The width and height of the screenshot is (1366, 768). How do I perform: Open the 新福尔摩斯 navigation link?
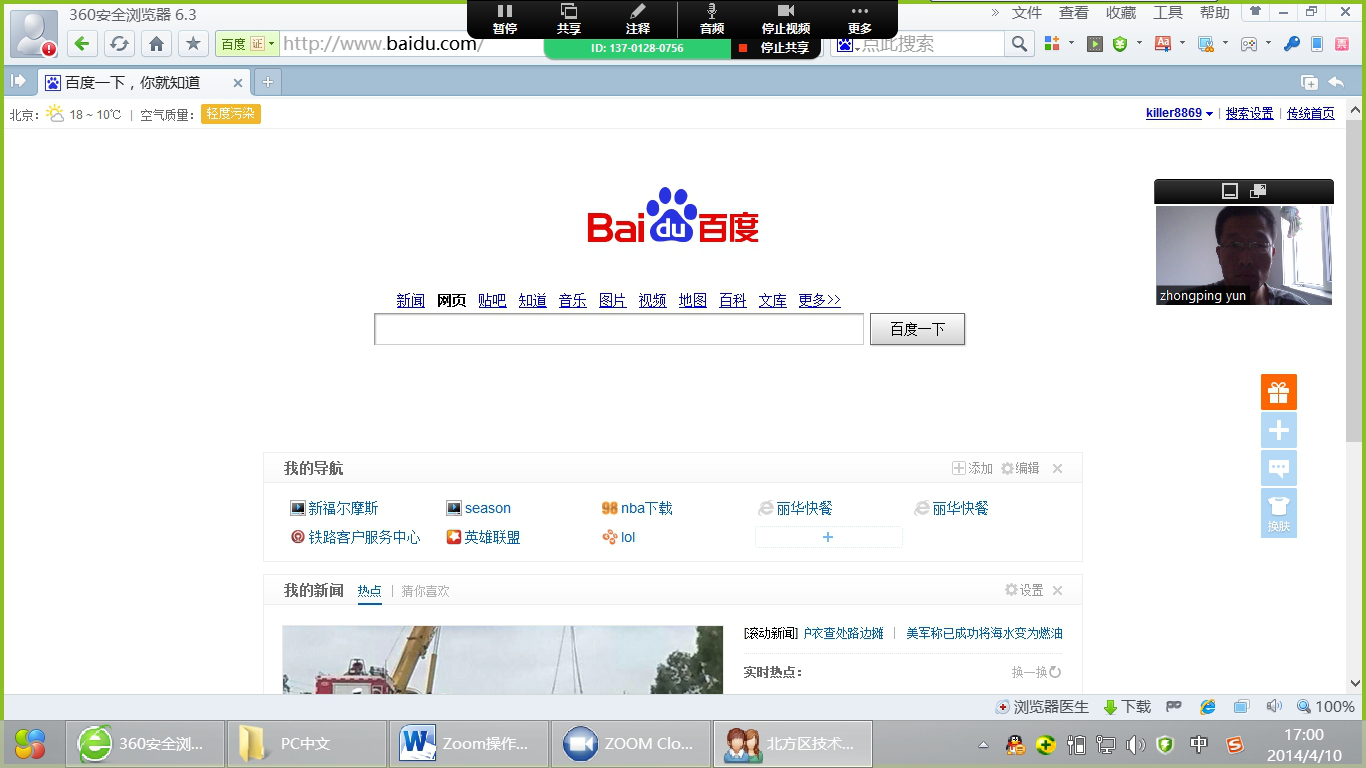pyautogui.click(x=343, y=508)
